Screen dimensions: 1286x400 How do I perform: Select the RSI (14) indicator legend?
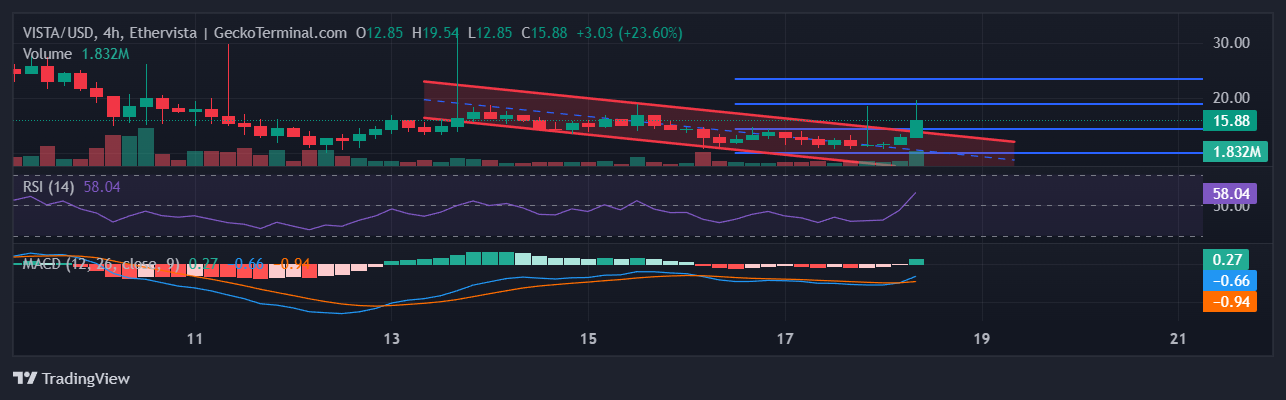[50, 186]
